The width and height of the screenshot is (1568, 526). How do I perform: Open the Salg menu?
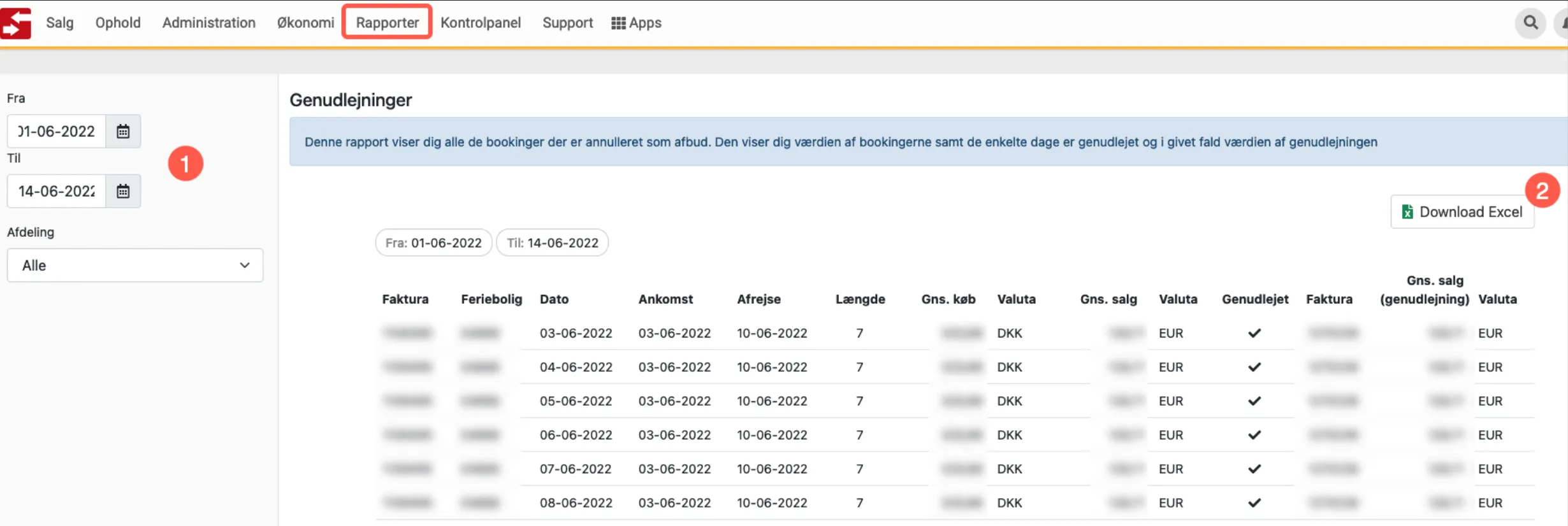60,23
